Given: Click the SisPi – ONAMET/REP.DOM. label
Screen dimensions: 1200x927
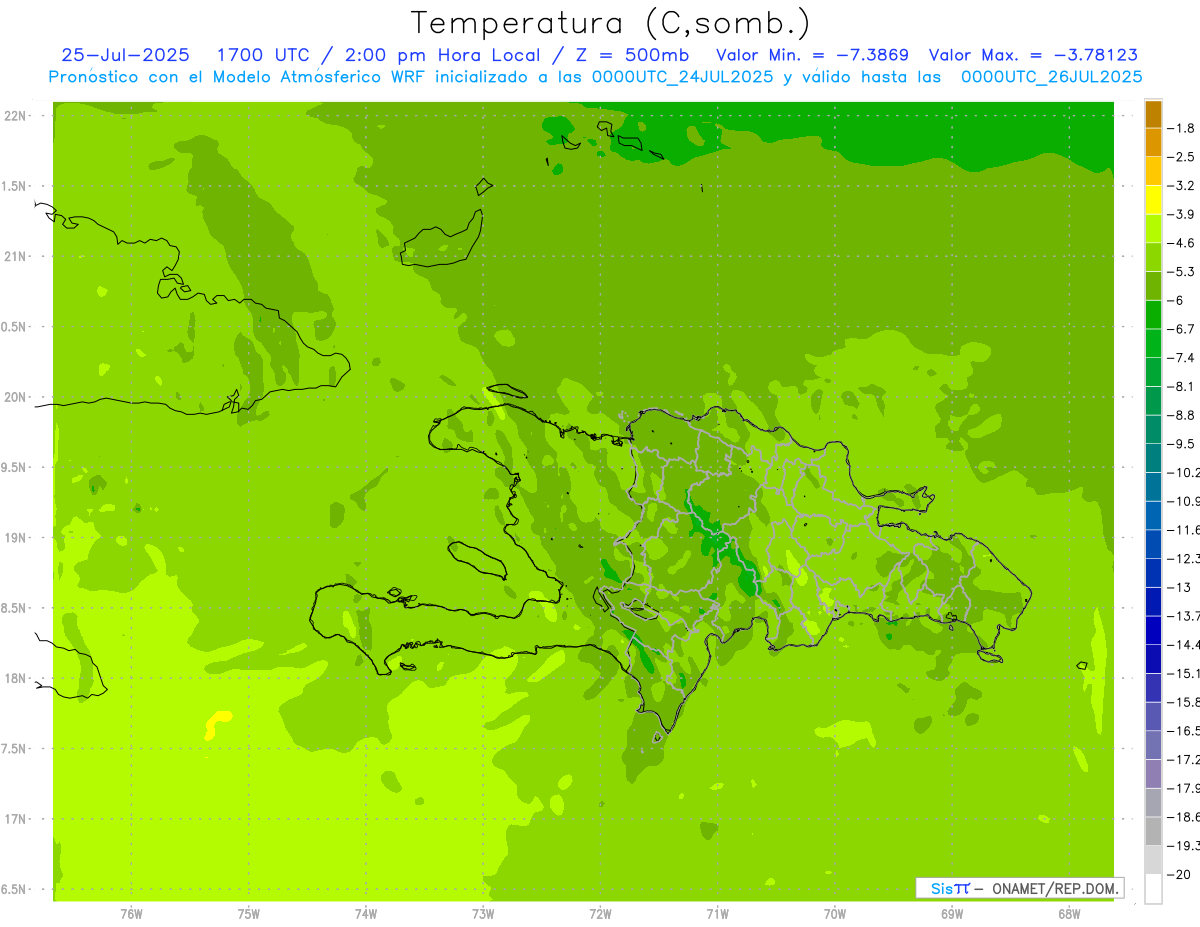Looking at the screenshot, I should point(1019,888).
